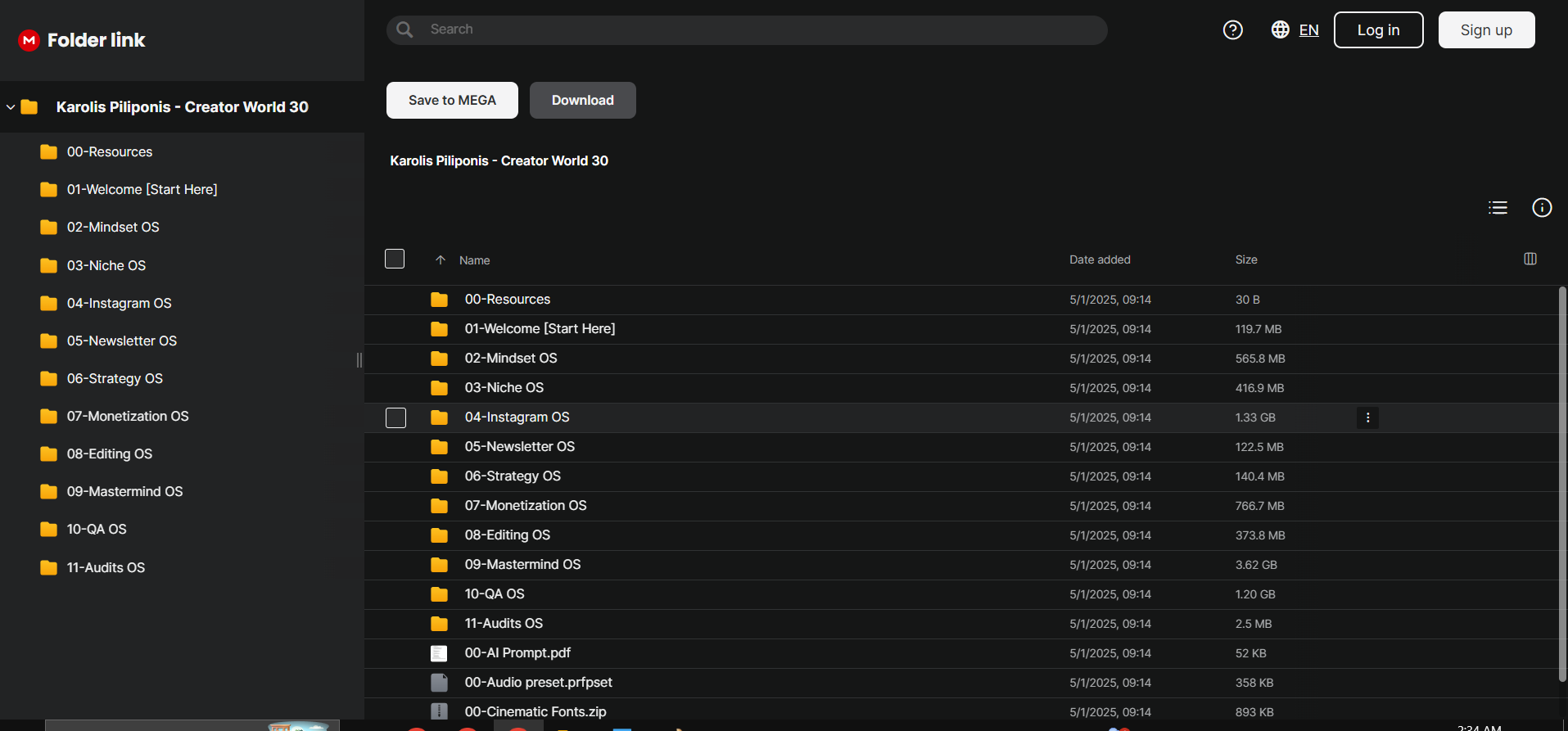Image resolution: width=1568 pixels, height=731 pixels.
Task: Sort by the Name column header
Action: [x=474, y=260]
